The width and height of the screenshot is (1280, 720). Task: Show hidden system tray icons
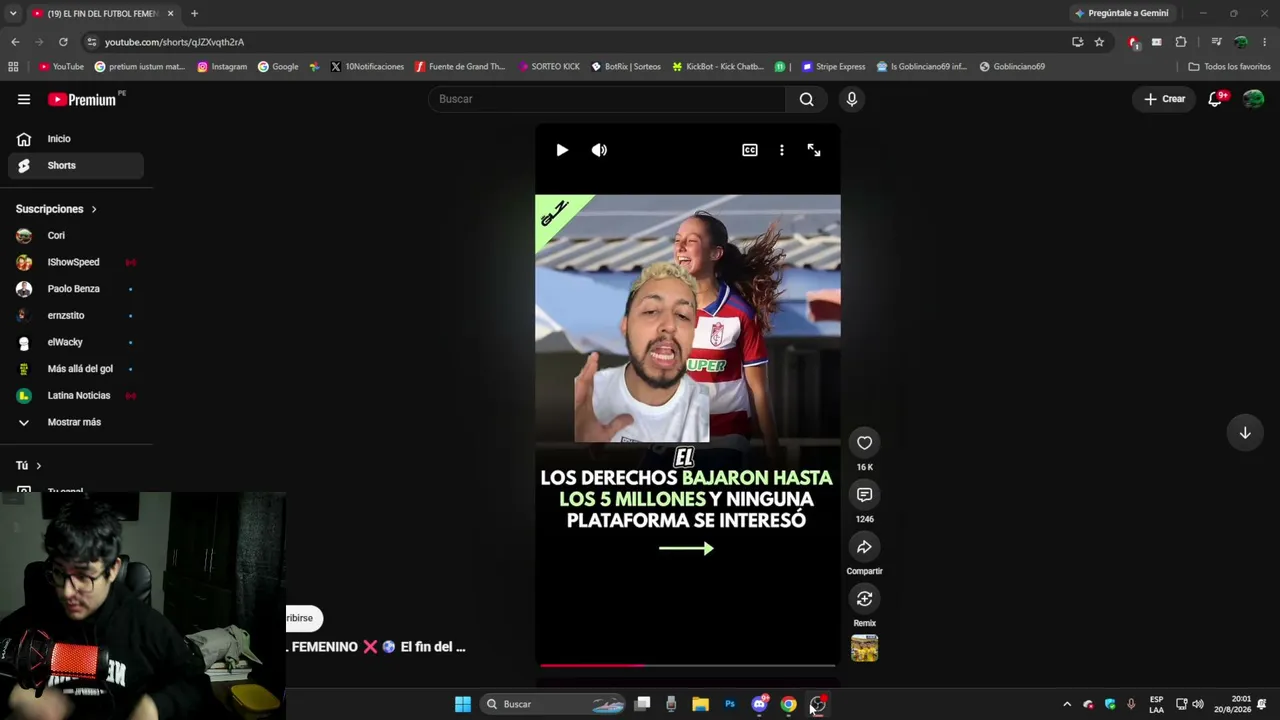1067,704
